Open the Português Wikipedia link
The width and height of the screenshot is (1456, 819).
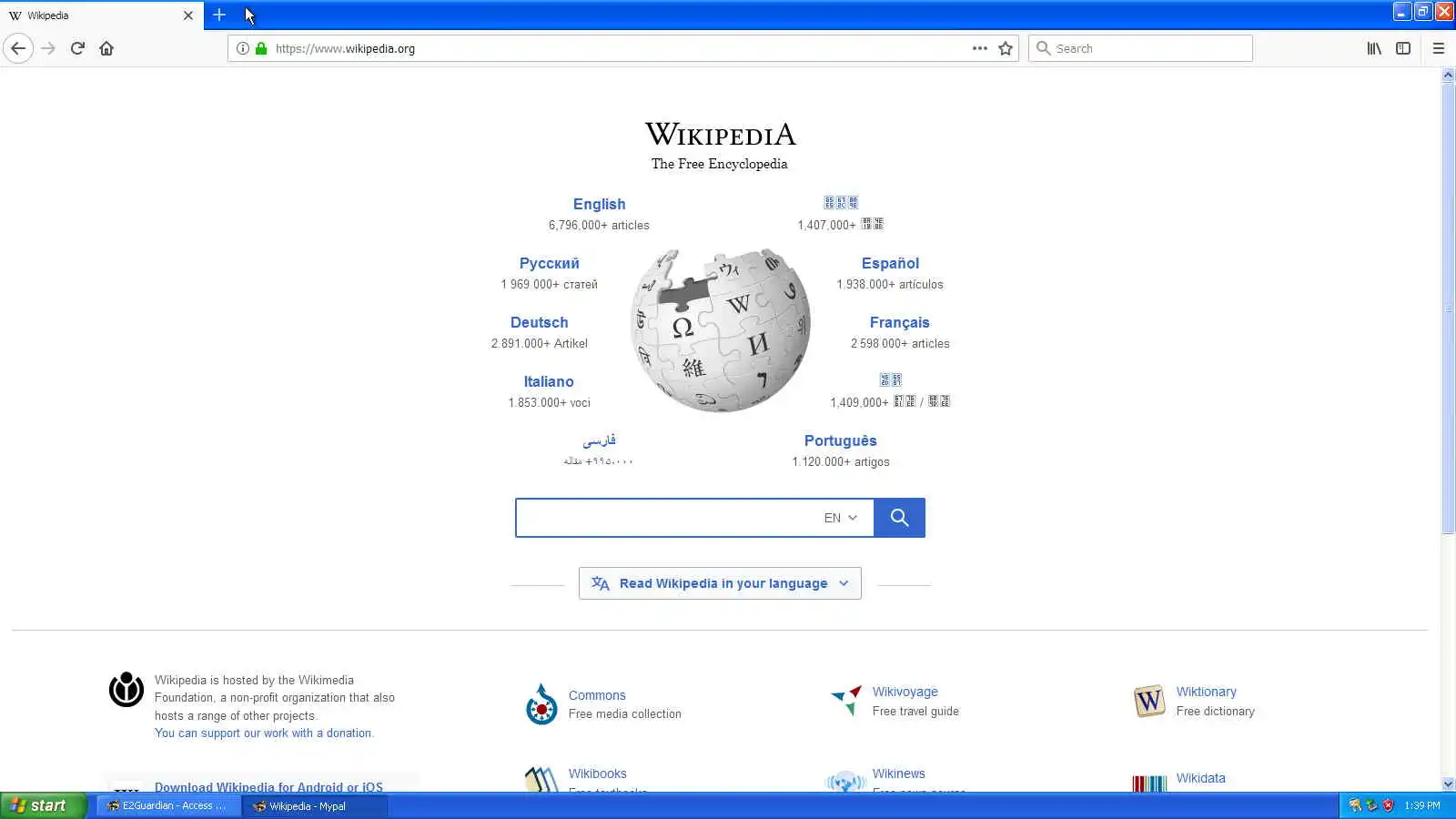840,440
